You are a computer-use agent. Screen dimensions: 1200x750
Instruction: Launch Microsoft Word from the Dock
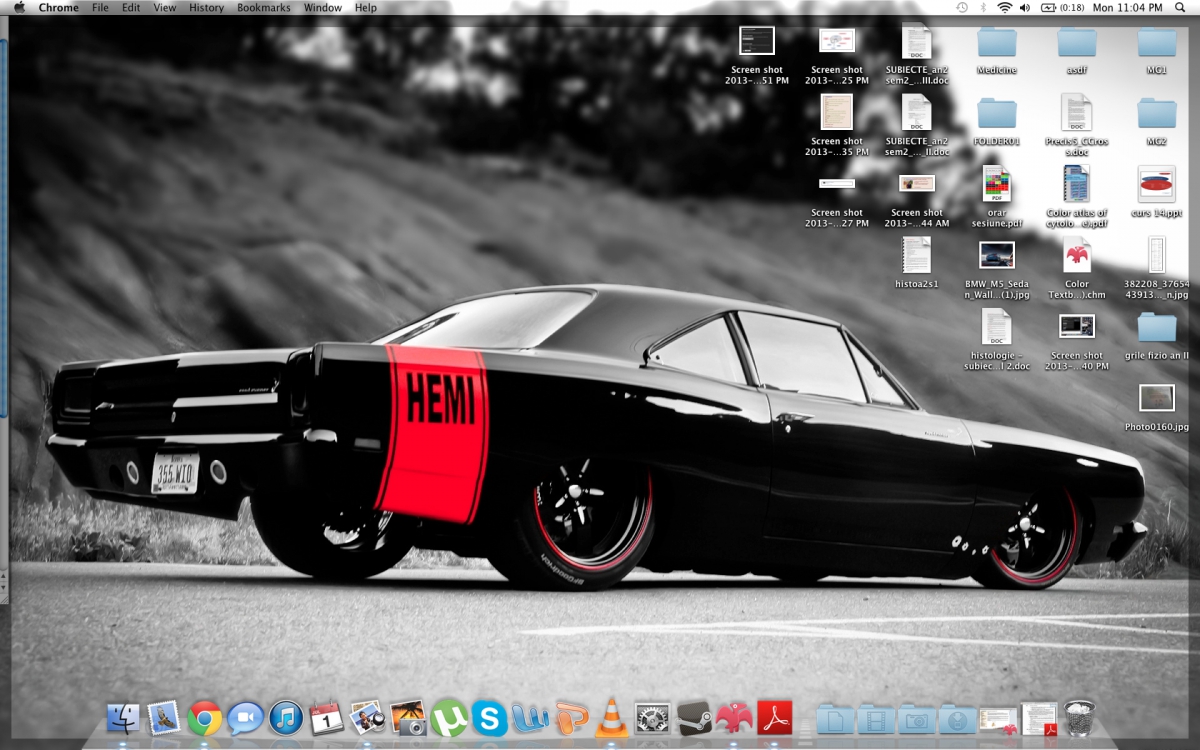pos(530,717)
